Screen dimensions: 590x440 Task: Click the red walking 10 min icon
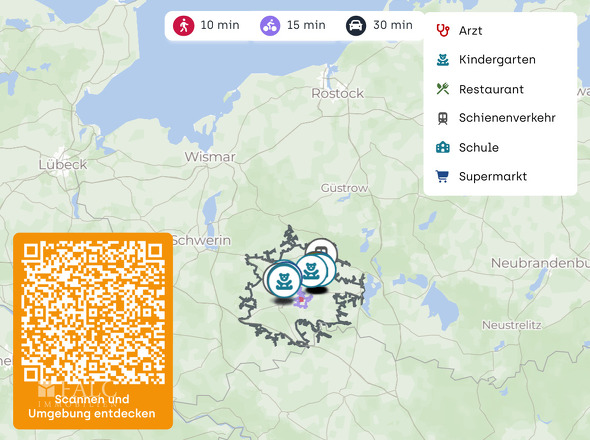pos(184,26)
